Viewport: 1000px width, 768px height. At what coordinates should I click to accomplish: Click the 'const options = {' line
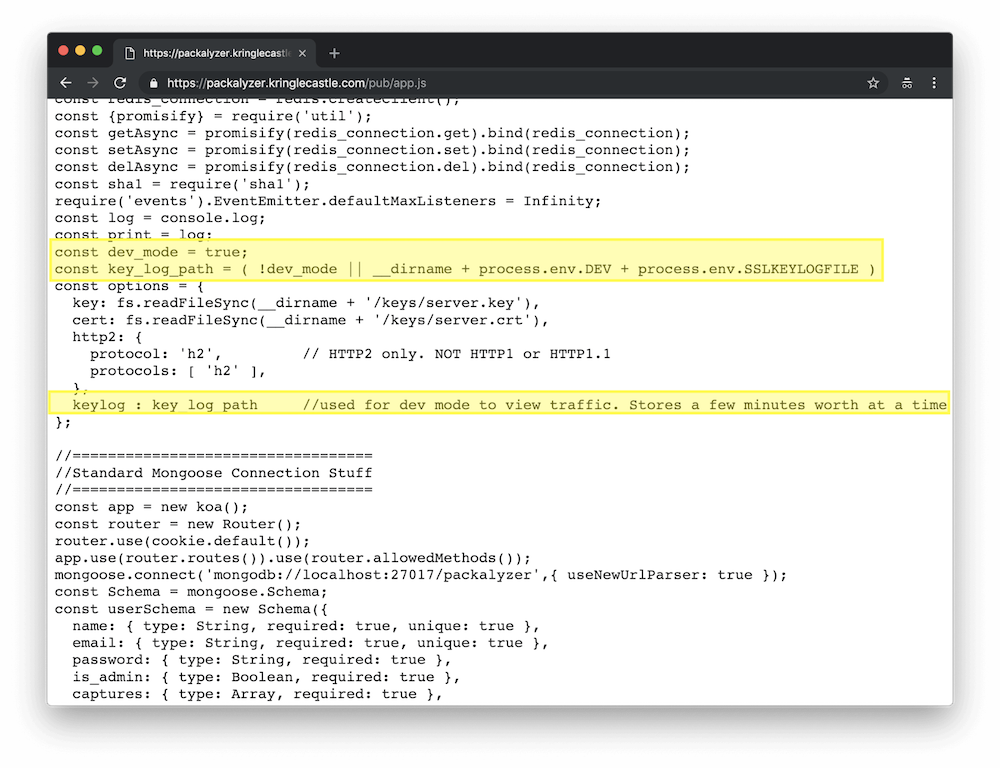click(x=129, y=286)
